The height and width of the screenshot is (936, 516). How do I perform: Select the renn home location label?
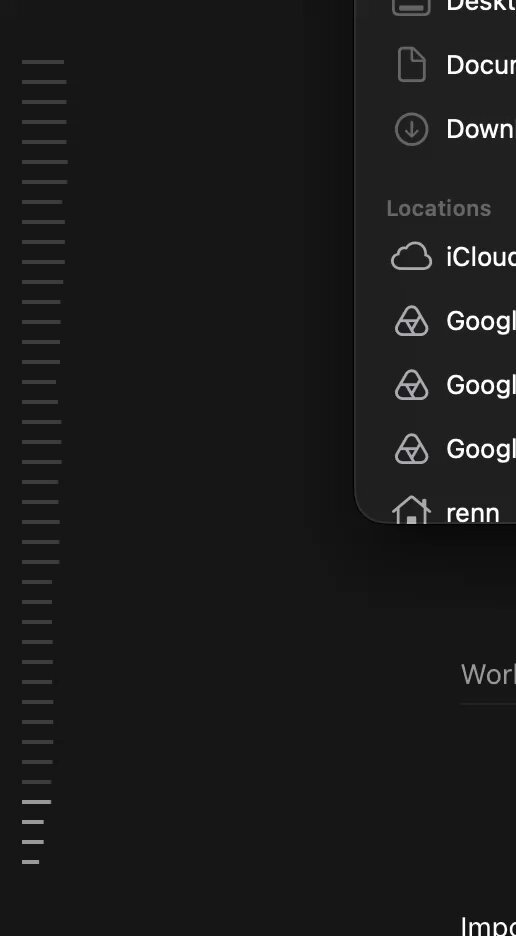(x=472, y=513)
